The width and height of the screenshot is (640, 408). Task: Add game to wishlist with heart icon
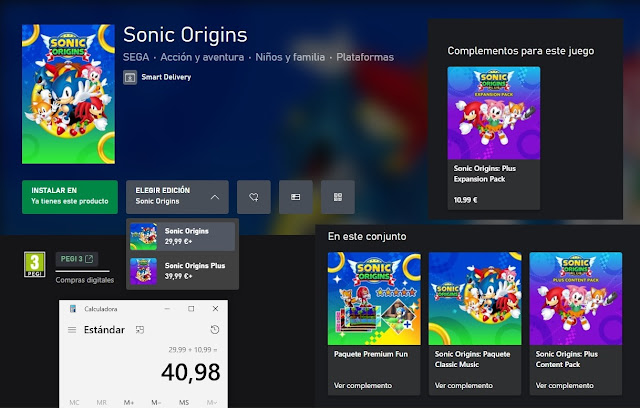coord(254,197)
